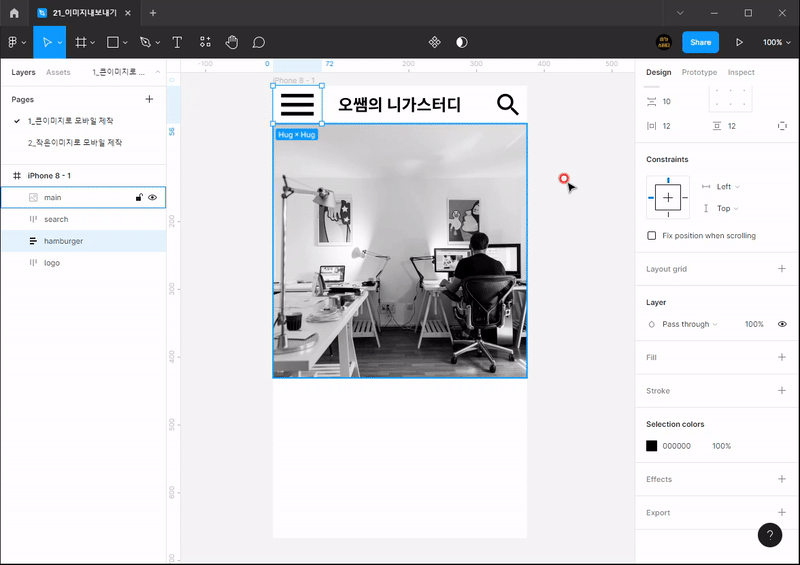The width and height of the screenshot is (800, 565).
Task: Select the Pen tool
Action: tap(145, 42)
